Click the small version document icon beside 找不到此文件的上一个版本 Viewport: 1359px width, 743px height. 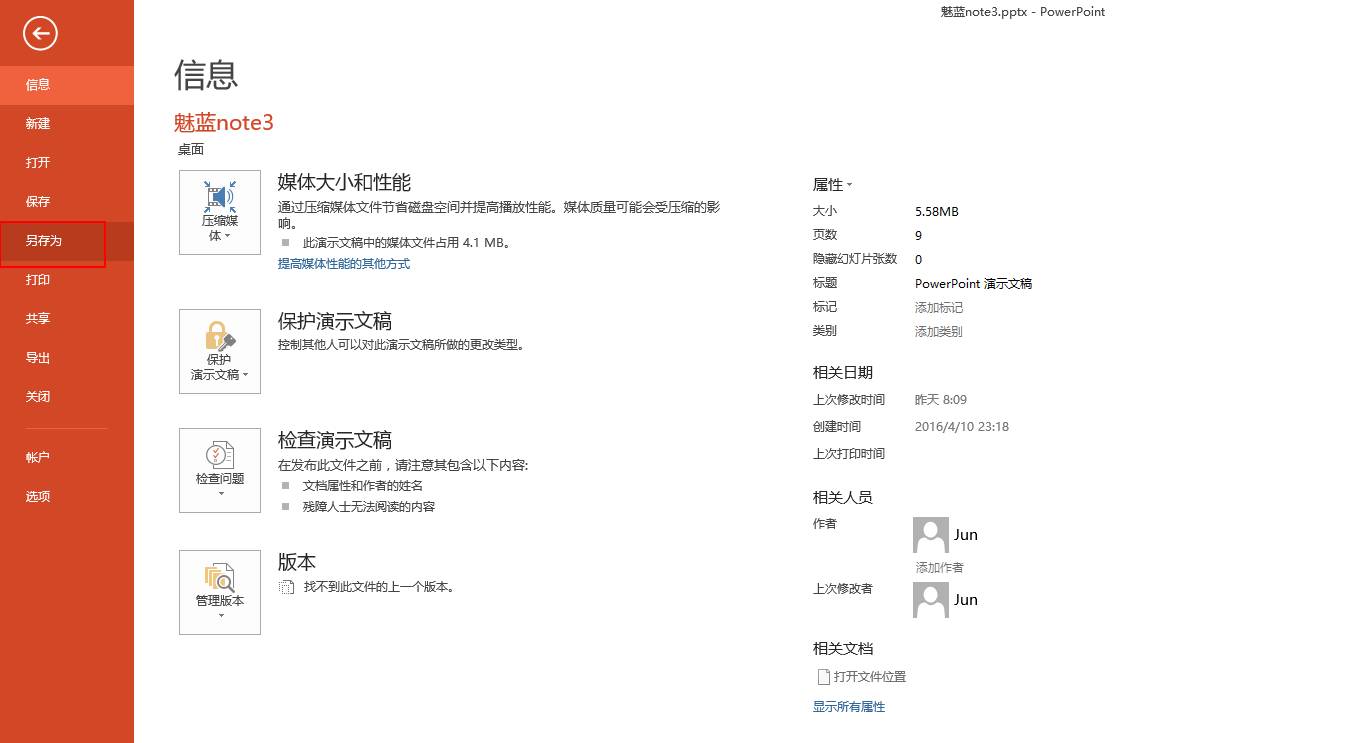coord(286,587)
